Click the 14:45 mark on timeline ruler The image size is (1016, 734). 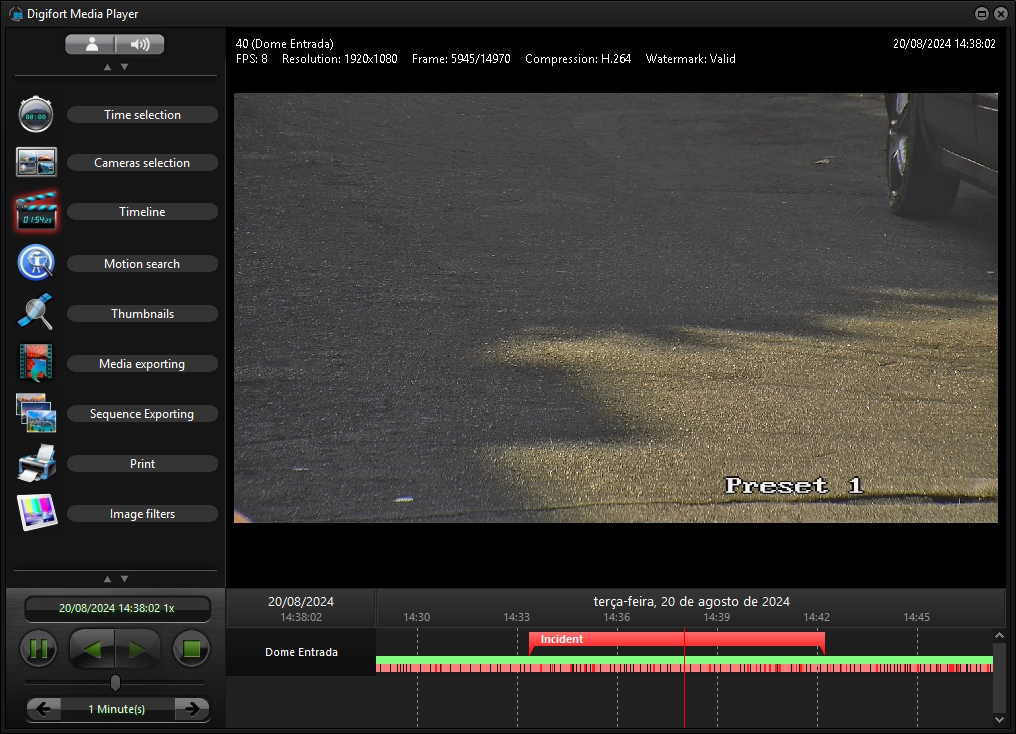[916, 617]
